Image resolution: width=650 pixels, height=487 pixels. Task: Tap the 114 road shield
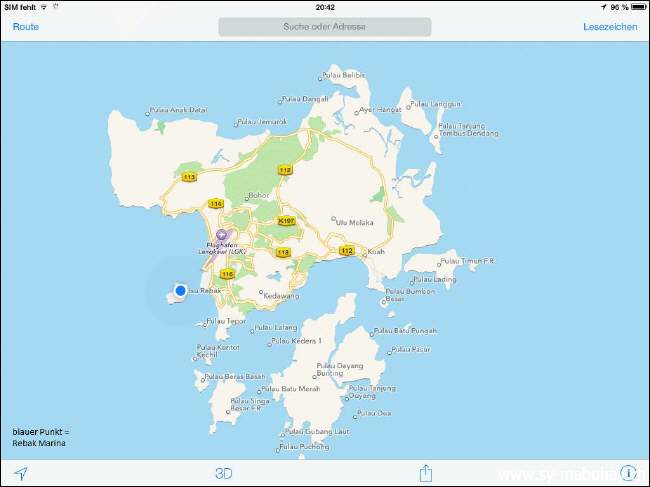pyautogui.click(x=216, y=204)
